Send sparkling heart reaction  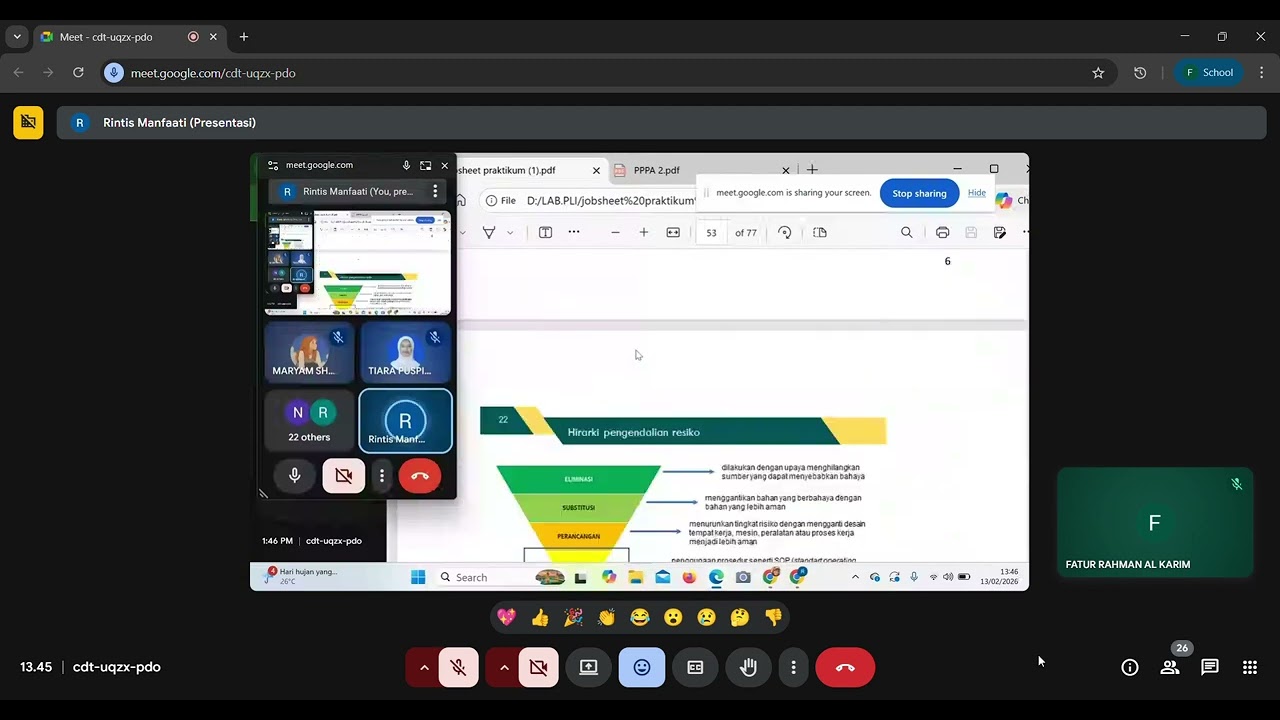(507, 617)
